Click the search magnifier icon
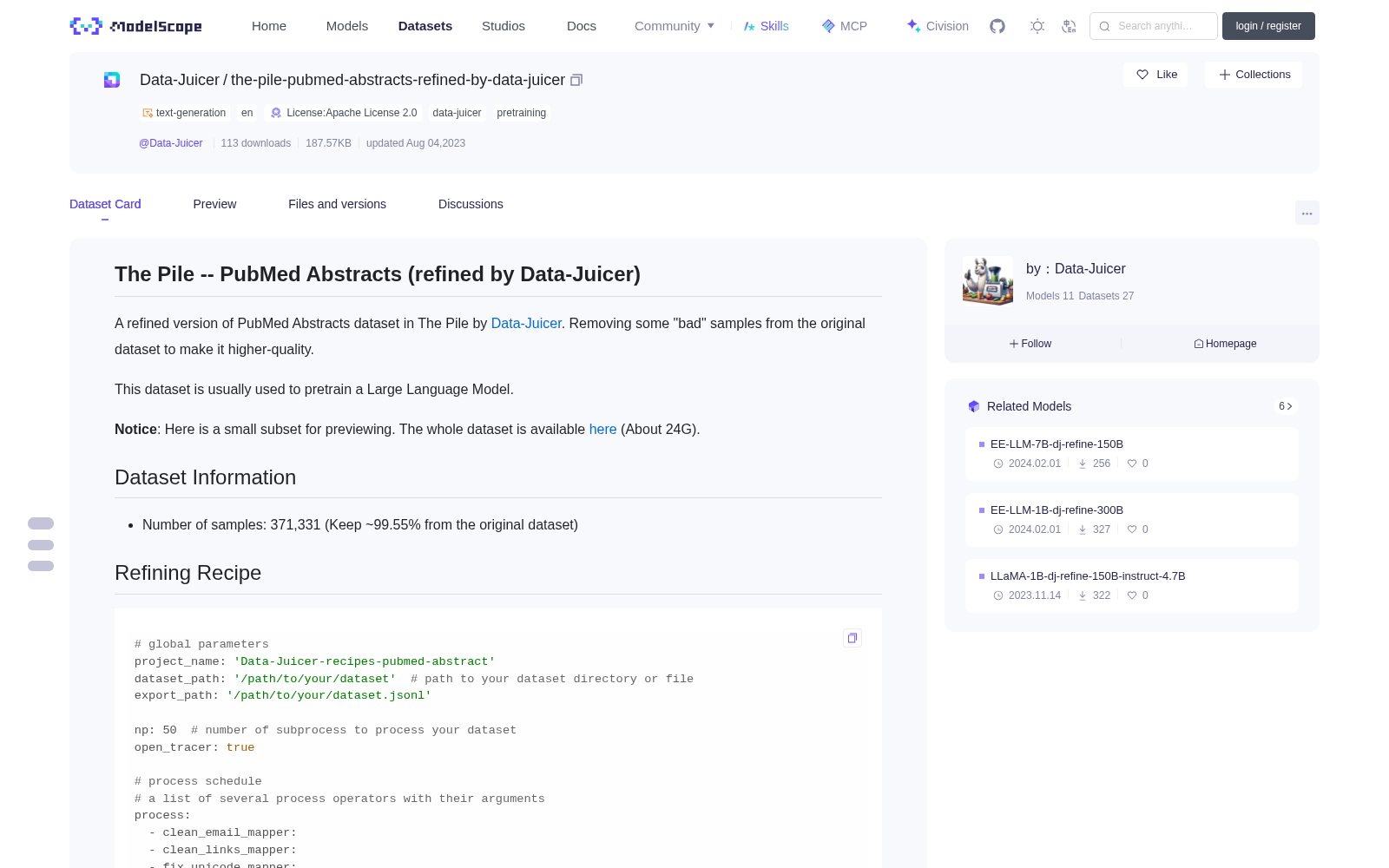This screenshot has height=868, width=1389. pos(1104,26)
